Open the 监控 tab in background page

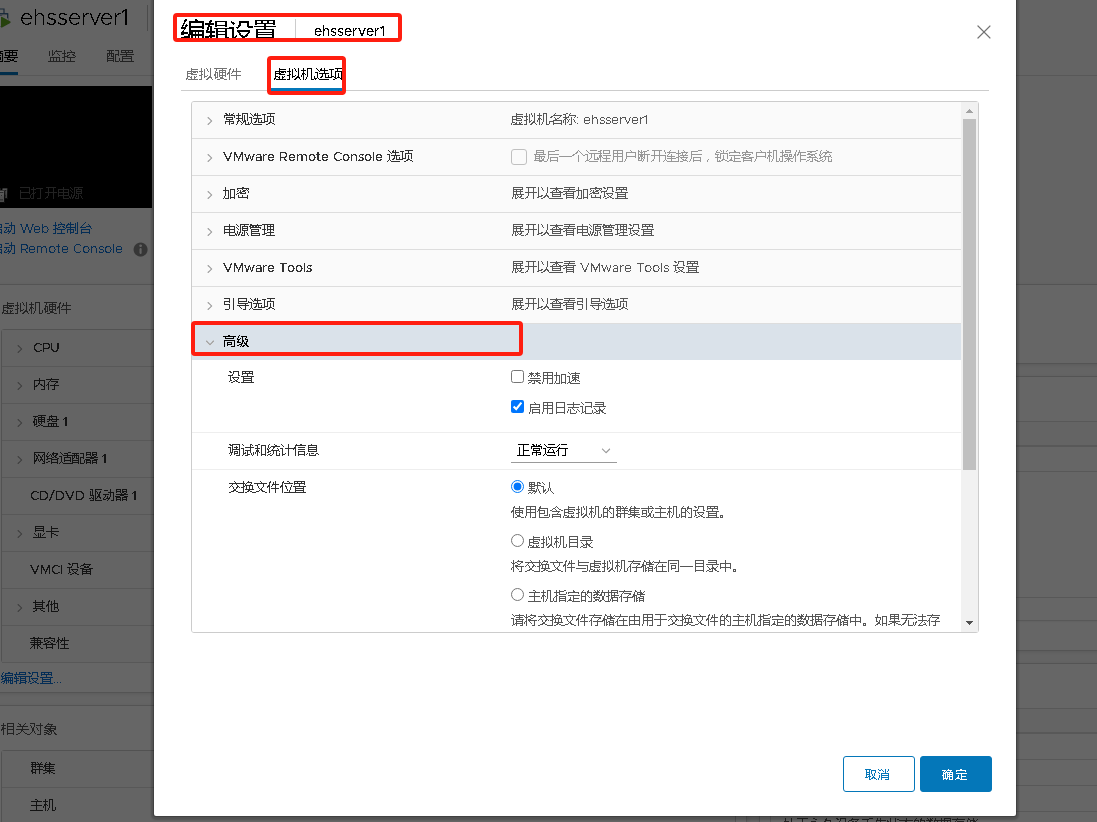point(62,56)
